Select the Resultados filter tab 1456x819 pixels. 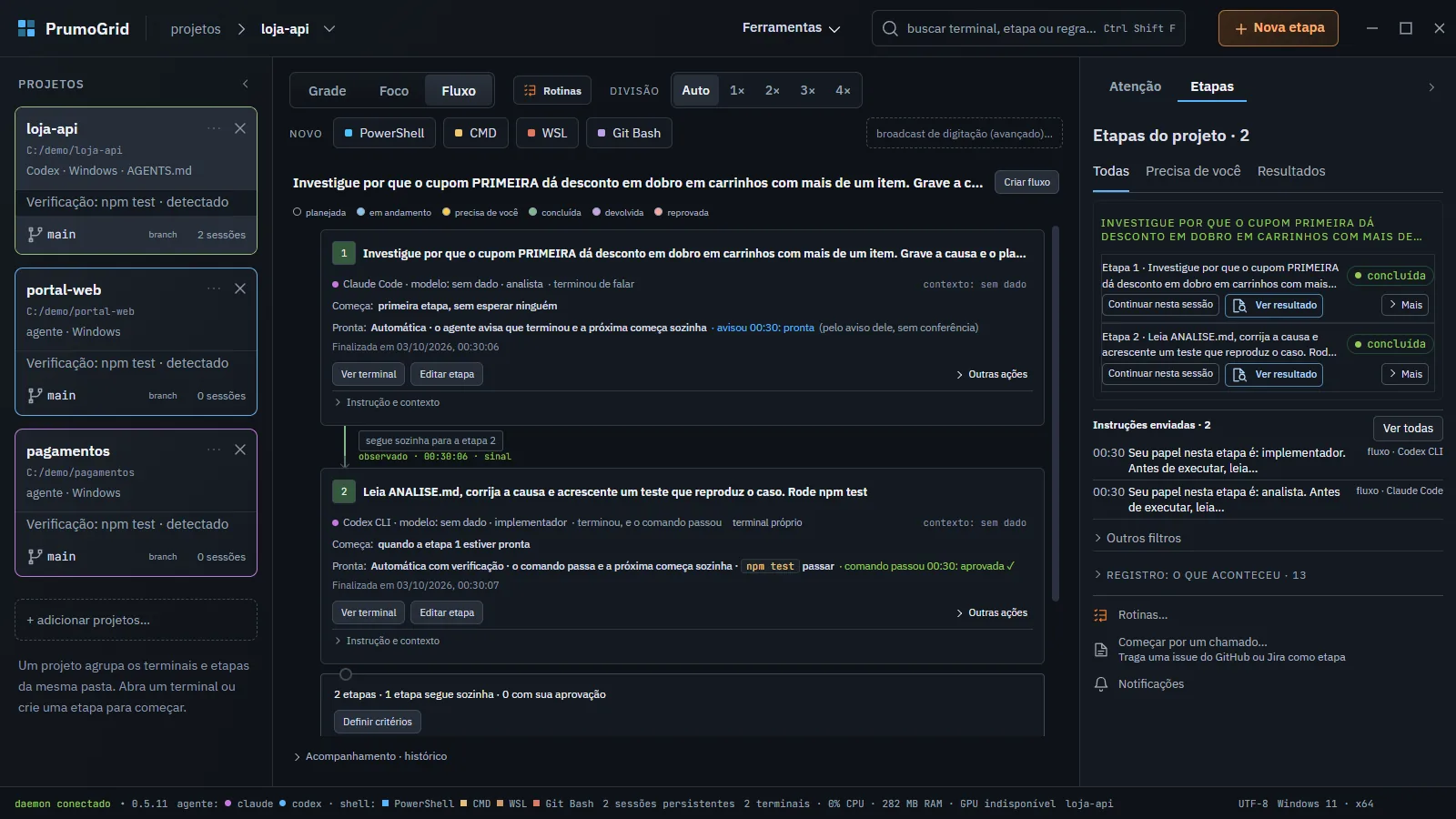point(1291,171)
